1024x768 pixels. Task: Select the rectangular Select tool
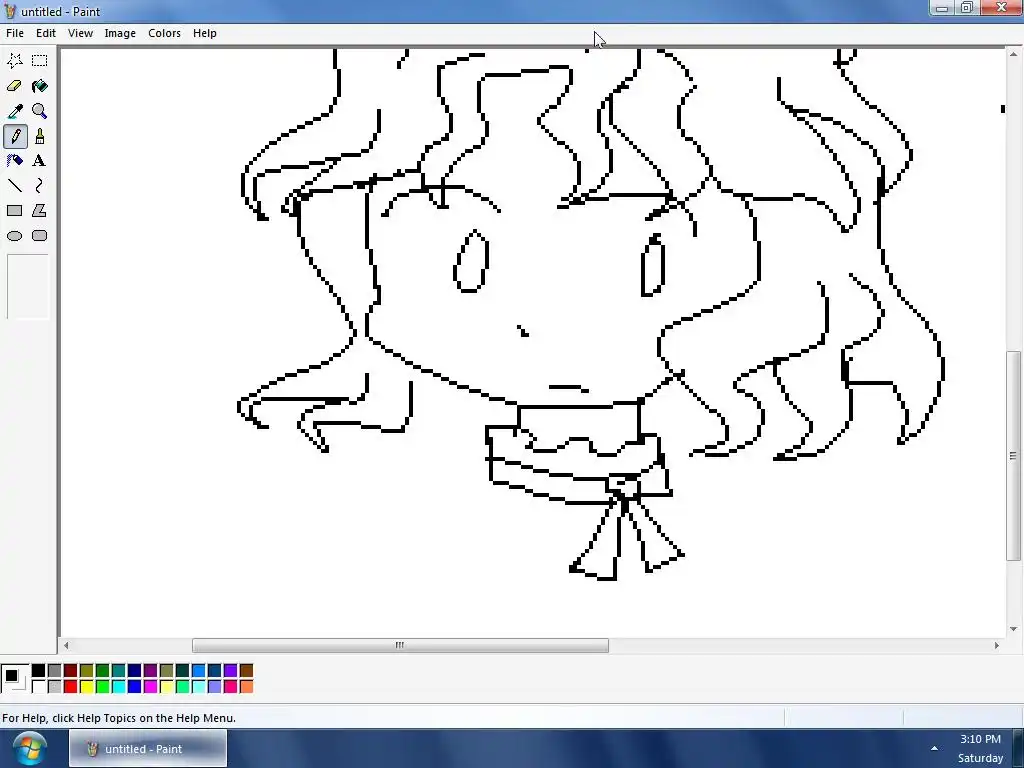40,61
